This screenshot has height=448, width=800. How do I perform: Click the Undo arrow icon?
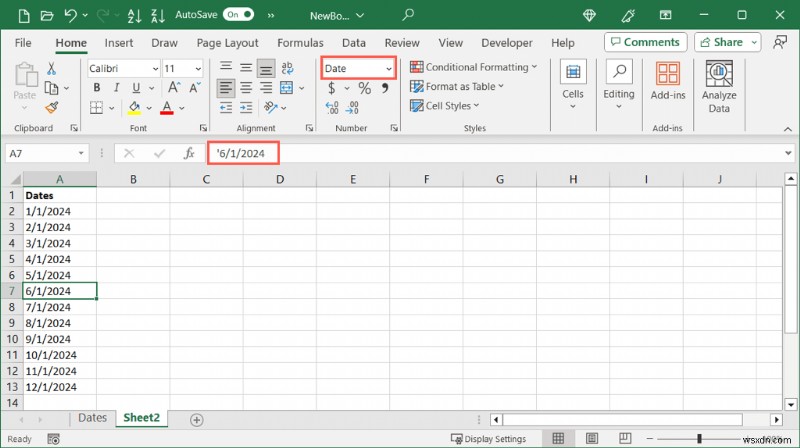point(70,16)
